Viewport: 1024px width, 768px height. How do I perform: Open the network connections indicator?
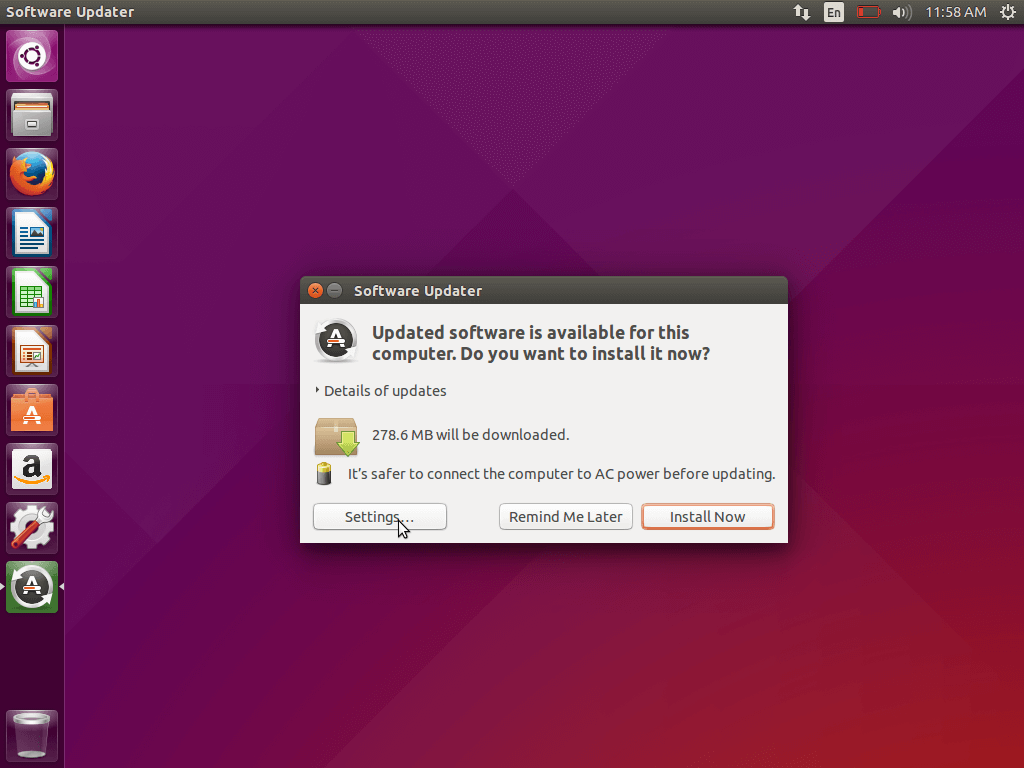(x=802, y=12)
